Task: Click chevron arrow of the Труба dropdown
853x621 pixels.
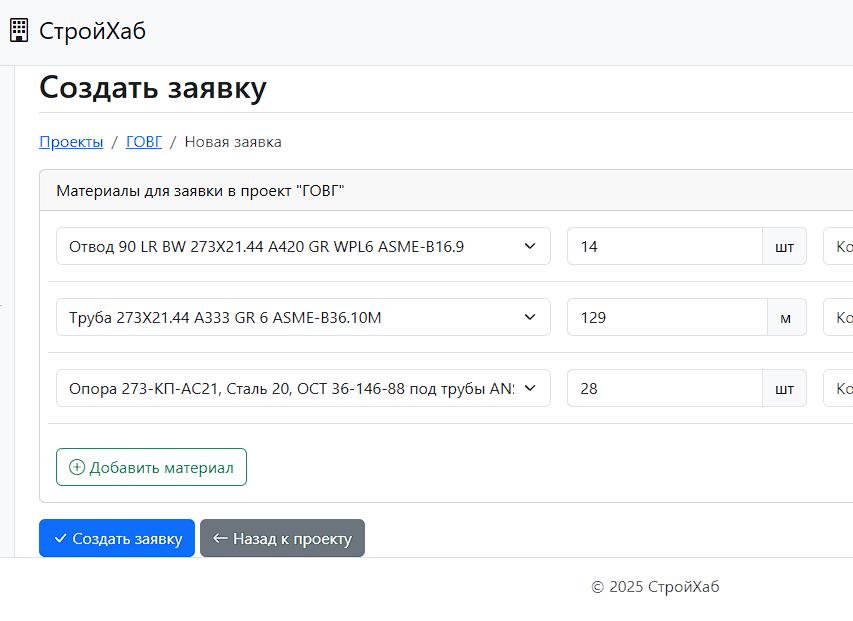Action: pyautogui.click(x=530, y=317)
